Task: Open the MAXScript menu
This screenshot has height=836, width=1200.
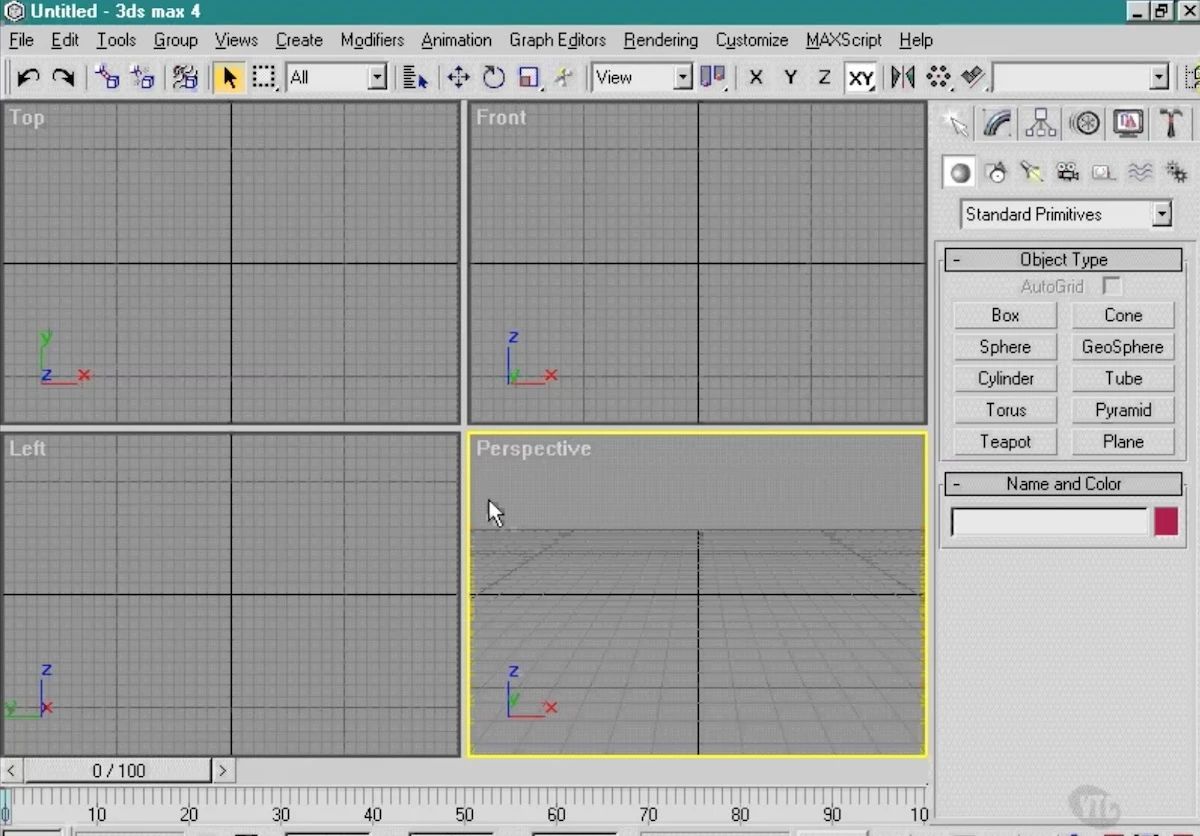Action: click(x=843, y=40)
